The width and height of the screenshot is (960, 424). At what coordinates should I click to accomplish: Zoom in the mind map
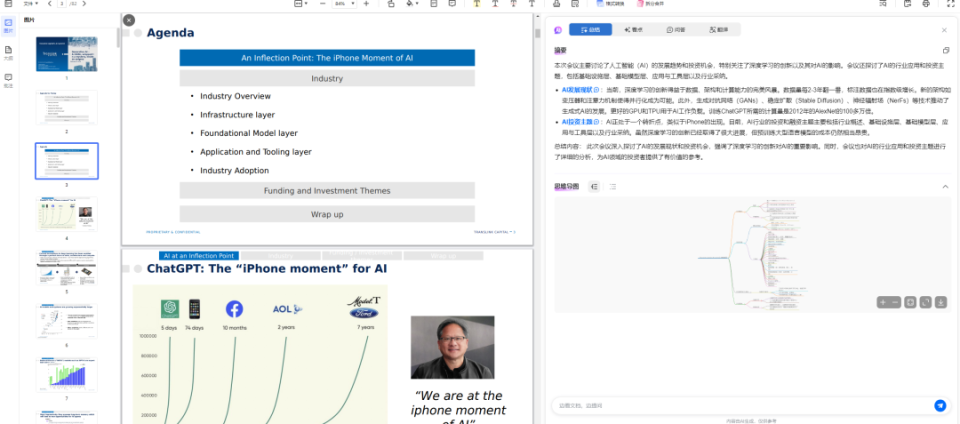pyautogui.click(x=882, y=302)
